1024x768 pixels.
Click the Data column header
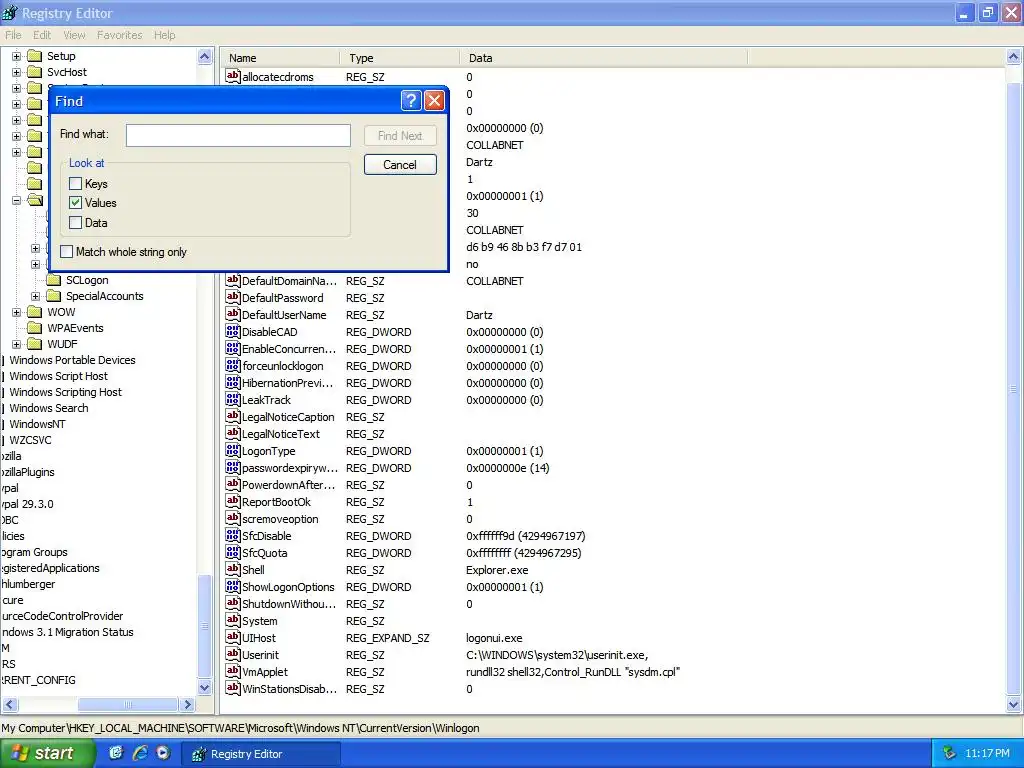603,57
